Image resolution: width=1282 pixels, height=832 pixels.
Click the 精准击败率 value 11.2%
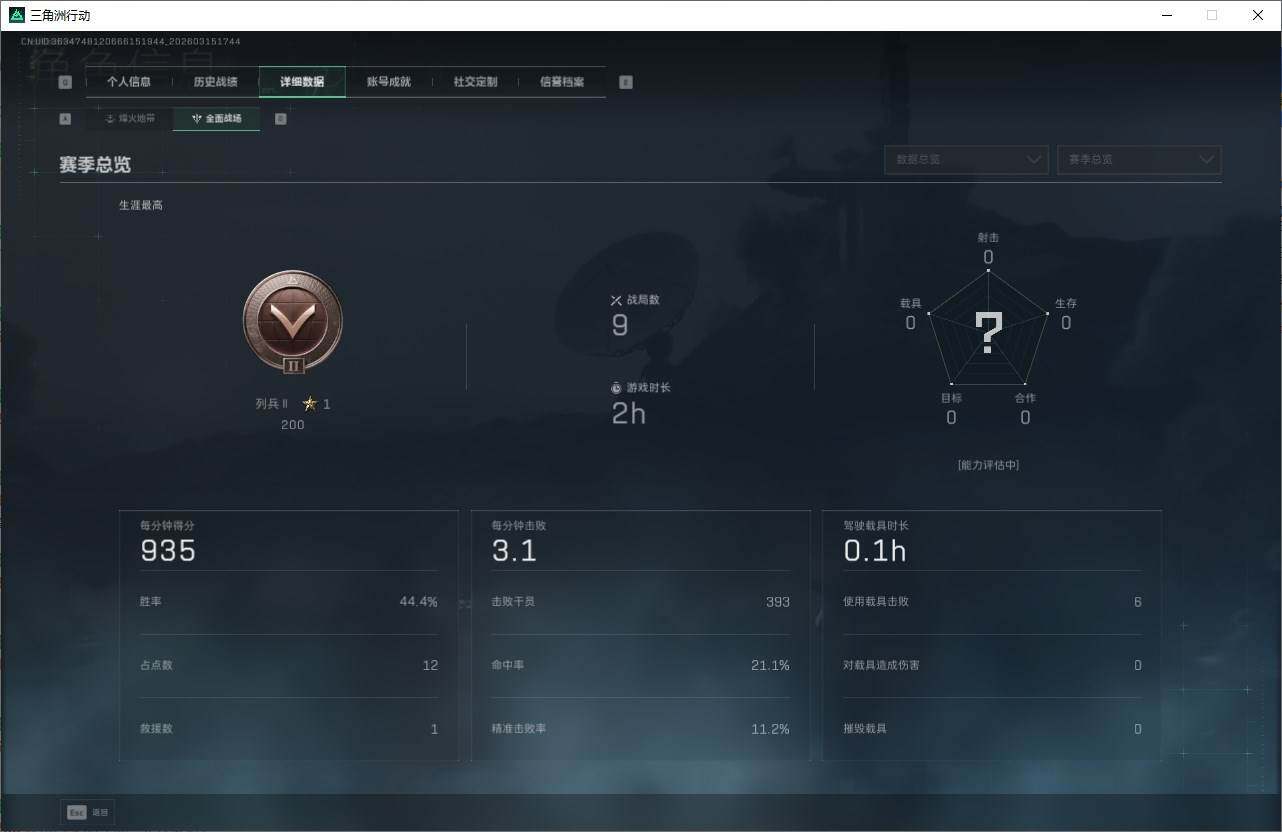(770, 729)
